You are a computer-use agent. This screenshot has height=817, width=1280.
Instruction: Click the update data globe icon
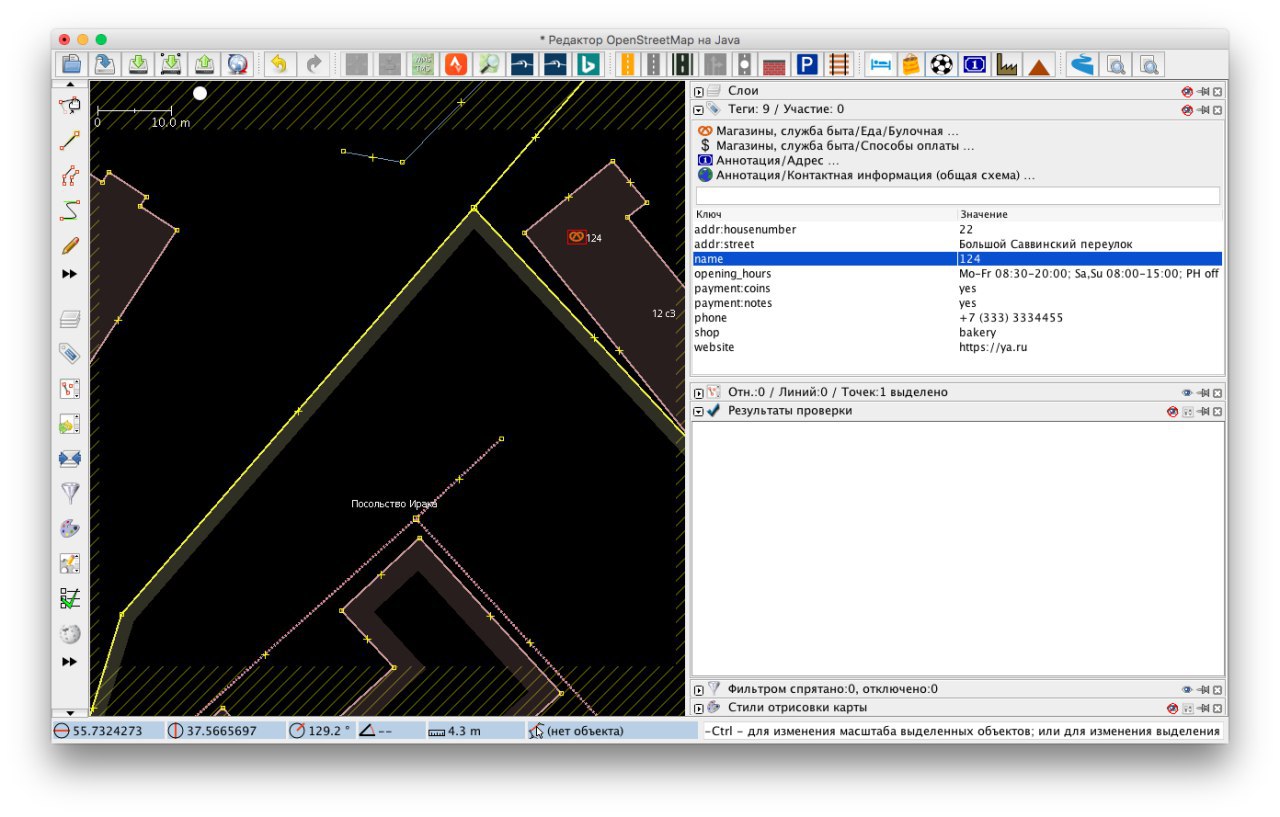click(x=237, y=64)
